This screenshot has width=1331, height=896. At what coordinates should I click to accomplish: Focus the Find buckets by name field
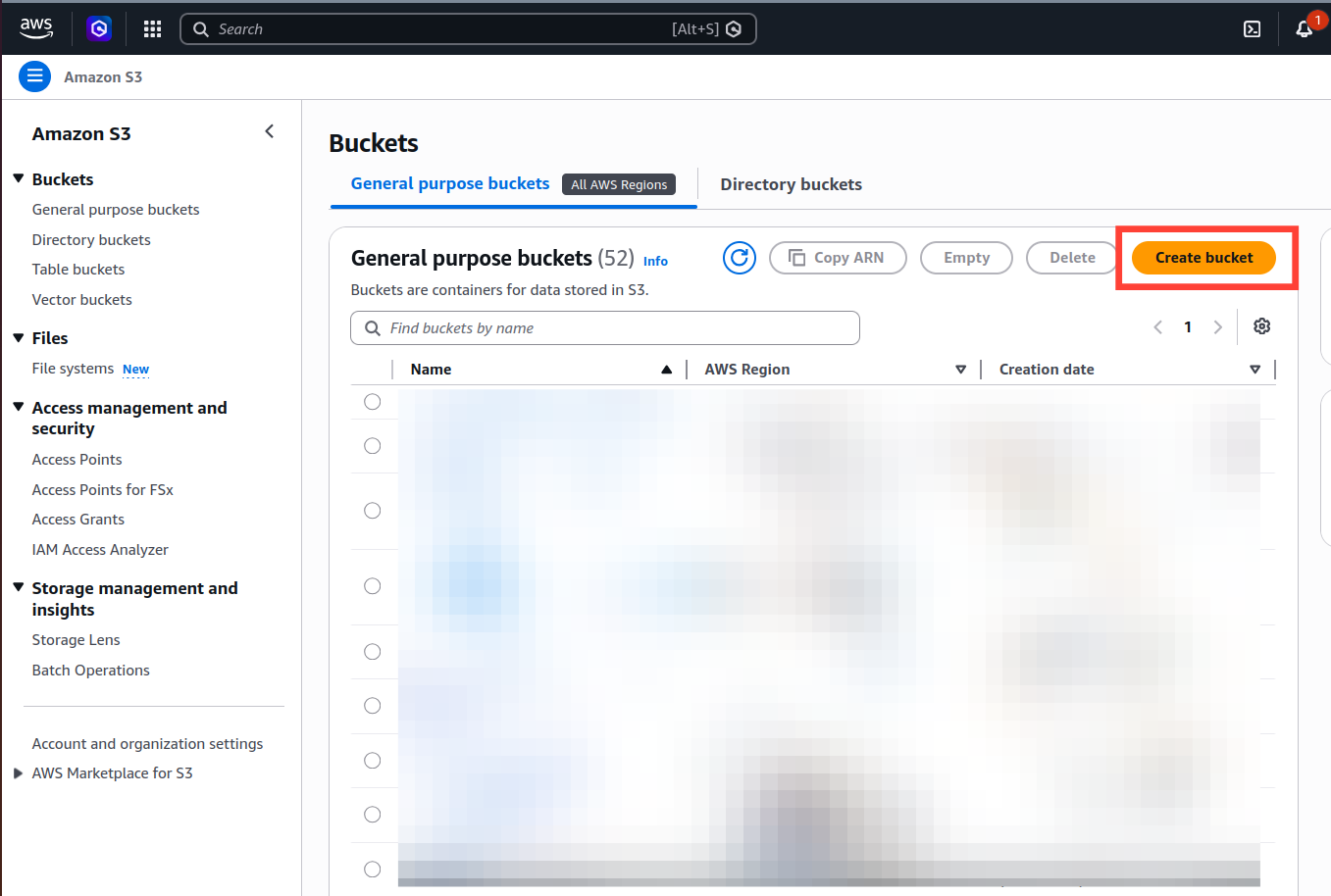[x=605, y=328]
